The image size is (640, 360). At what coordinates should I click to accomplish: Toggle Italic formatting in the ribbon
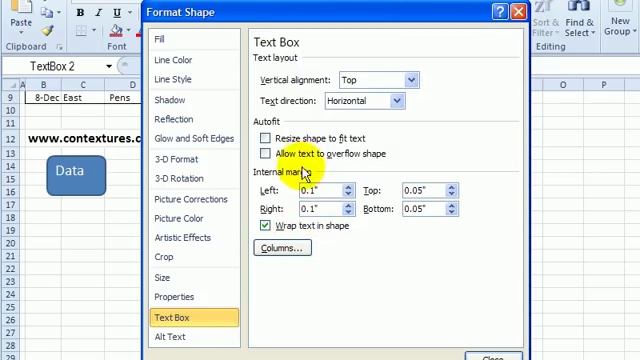[x=98, y=13]
